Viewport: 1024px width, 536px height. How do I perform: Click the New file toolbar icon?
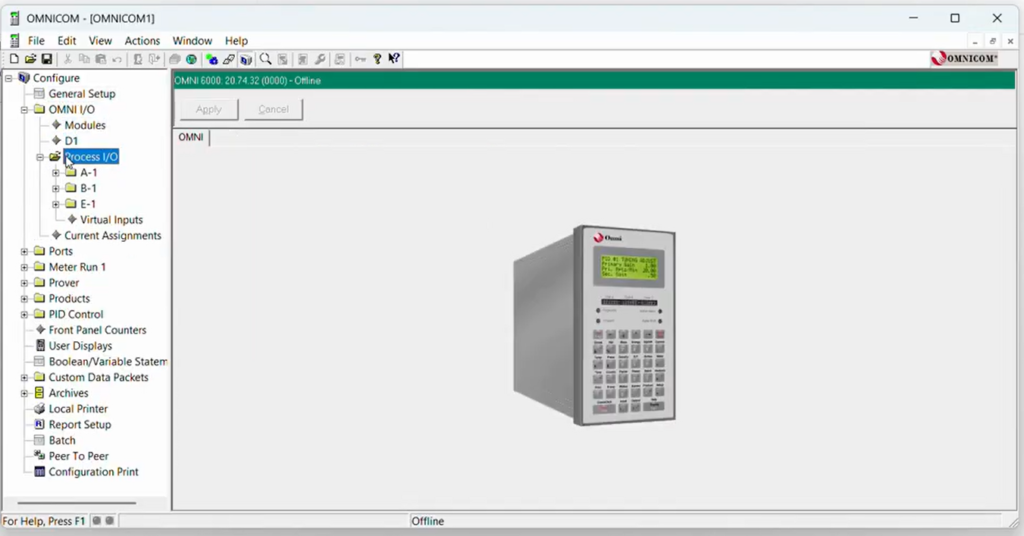coord(14,59)
